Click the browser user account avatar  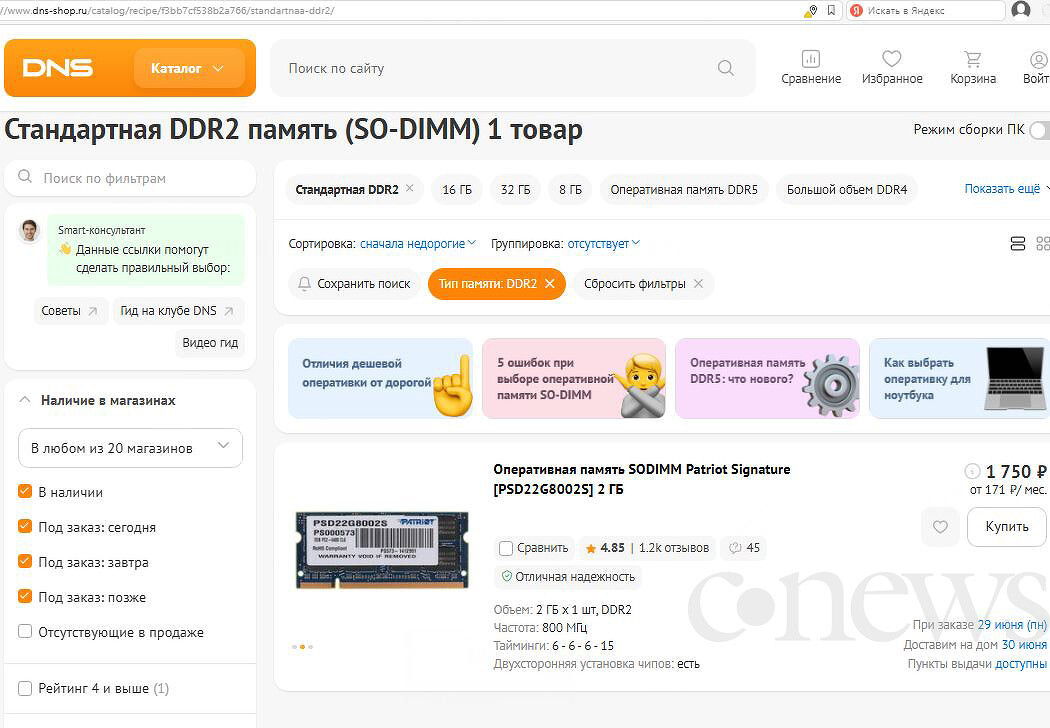tap(1021, 10)
